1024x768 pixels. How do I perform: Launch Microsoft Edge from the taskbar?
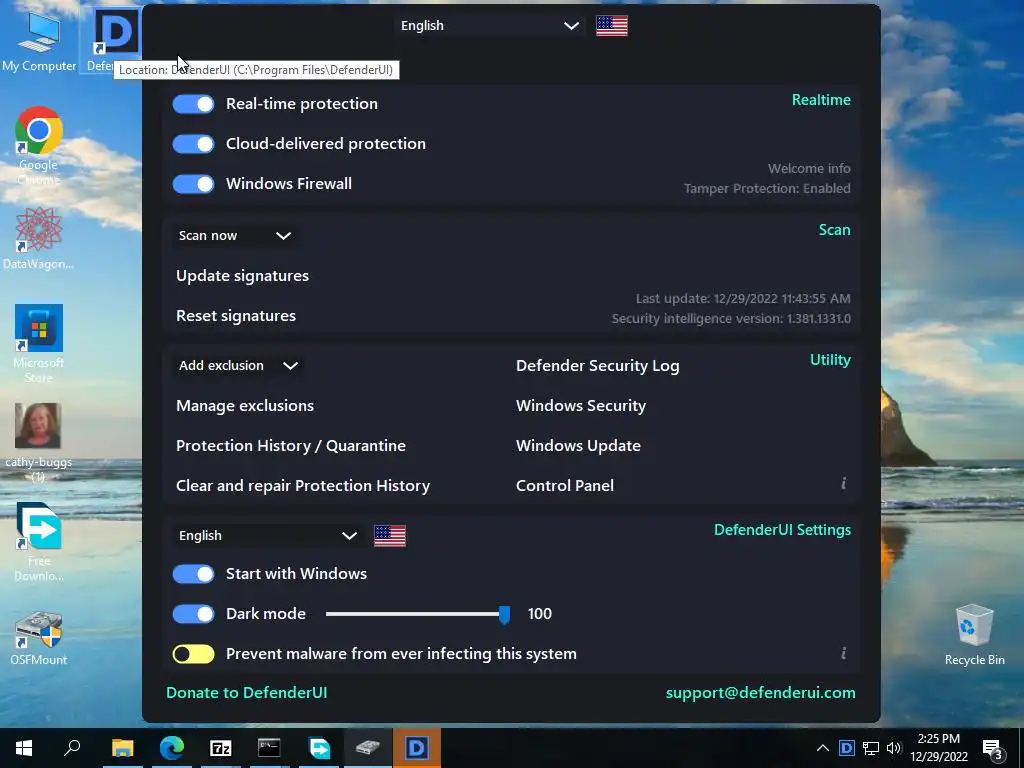[x=172, y=748]
